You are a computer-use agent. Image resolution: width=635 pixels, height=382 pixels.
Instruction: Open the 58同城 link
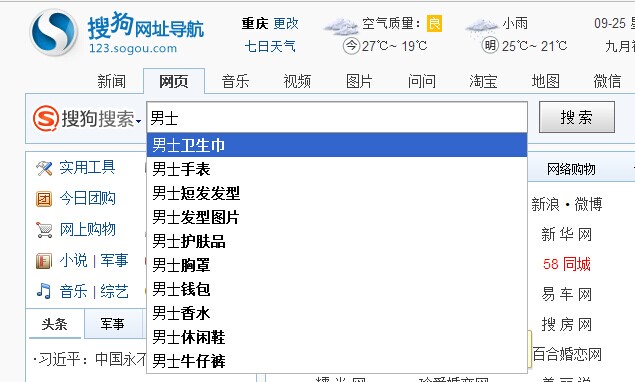[567, 265]
